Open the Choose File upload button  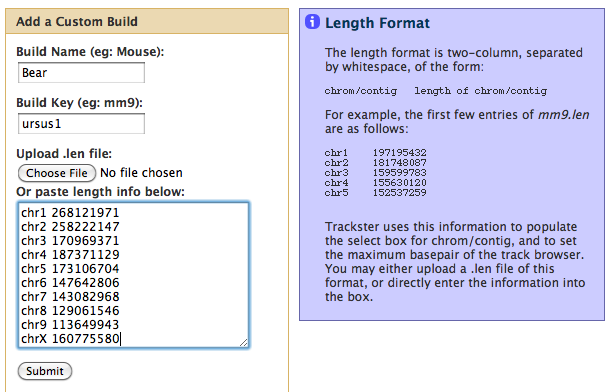tap(57, 173)
